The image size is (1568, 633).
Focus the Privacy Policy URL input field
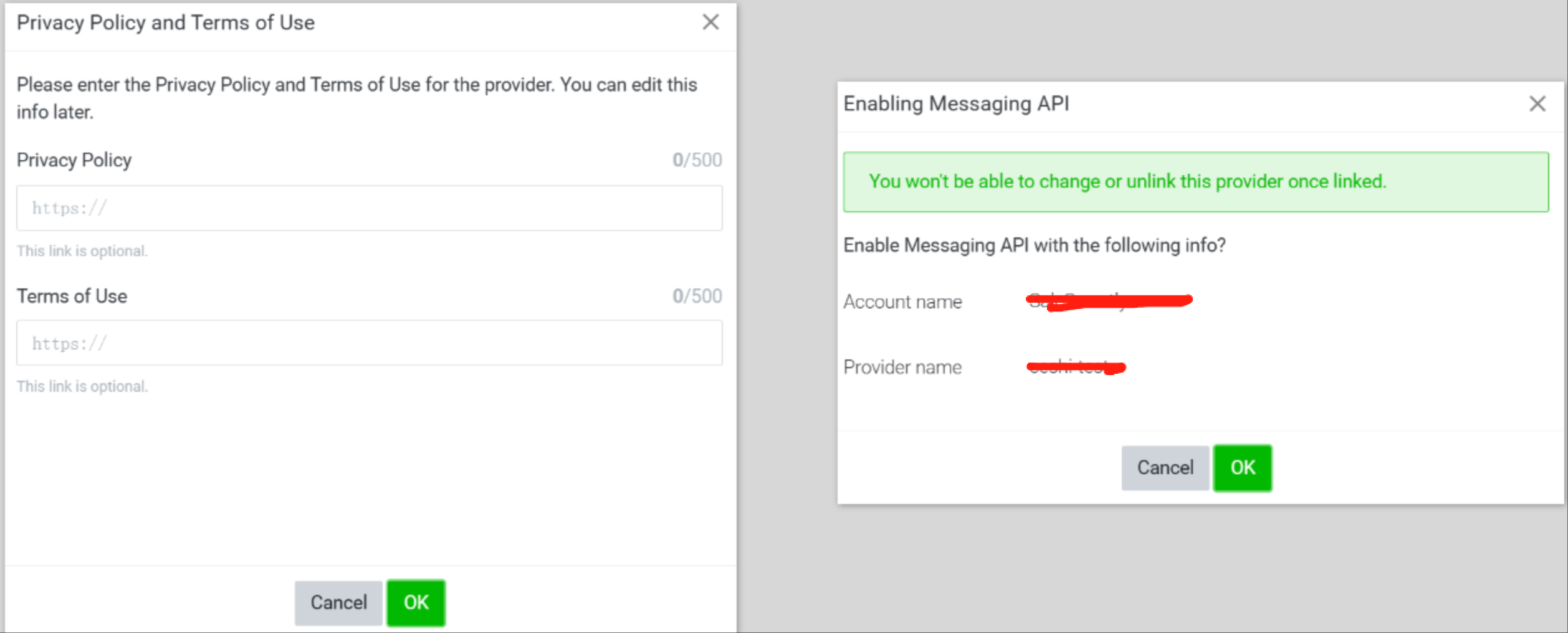click(369, 208)
